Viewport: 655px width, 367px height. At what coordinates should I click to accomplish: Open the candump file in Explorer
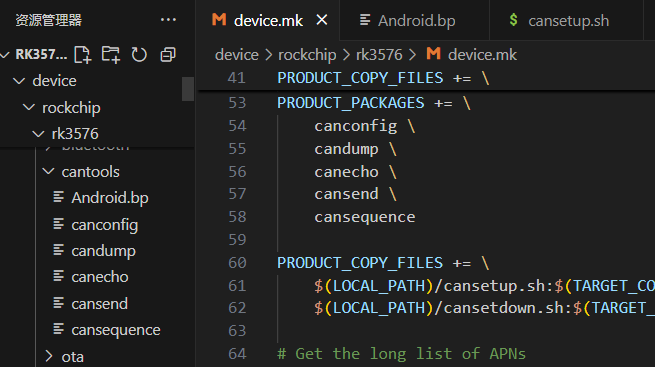[x=103, y=251]
